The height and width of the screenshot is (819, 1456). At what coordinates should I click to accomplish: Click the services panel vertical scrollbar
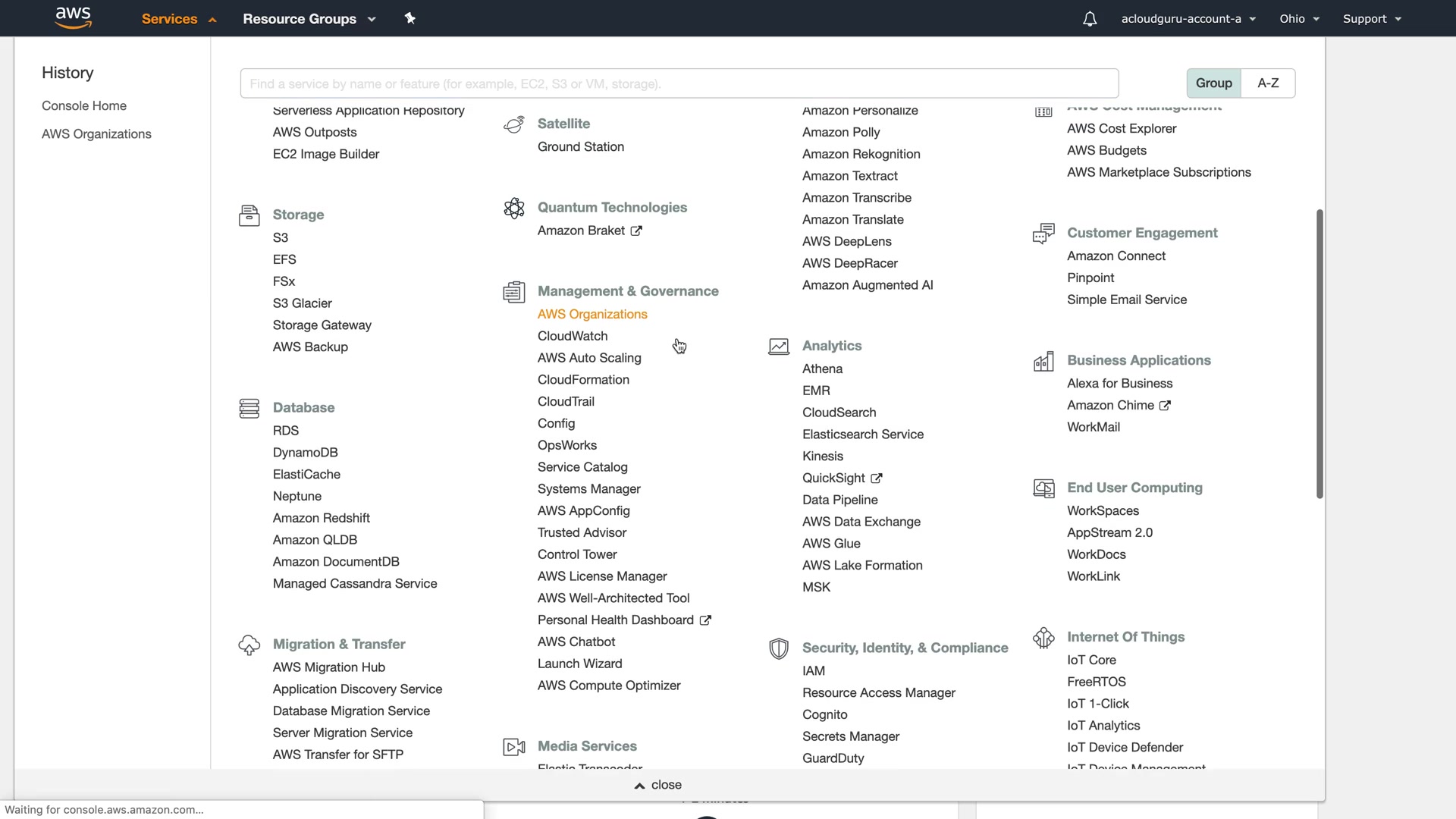tap(1319, 353)
